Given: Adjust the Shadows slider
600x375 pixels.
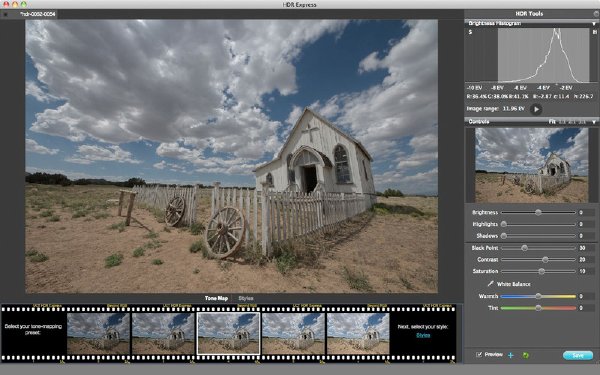Looking at the screenshot, I should click(538, 236).
